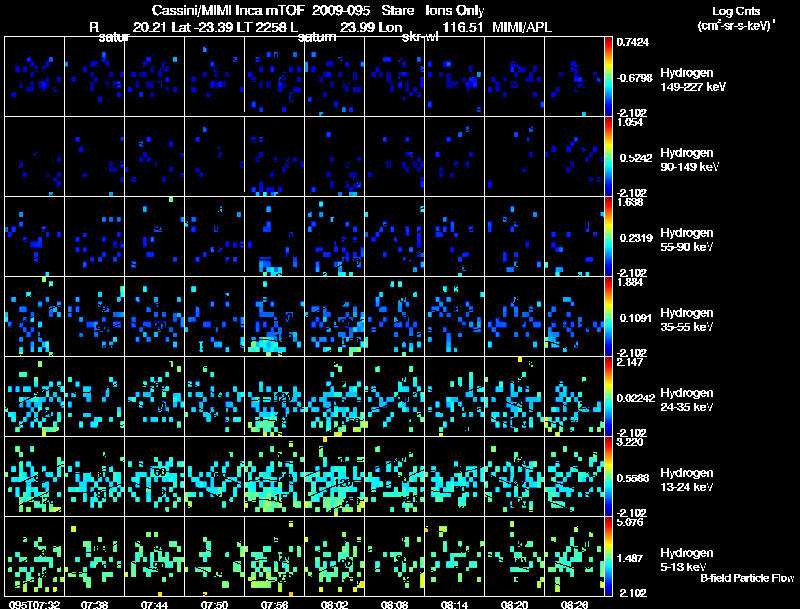Select the Hydrogen 24-35 keV label
This screenshot has height=609, width=800.
[685, 399]
